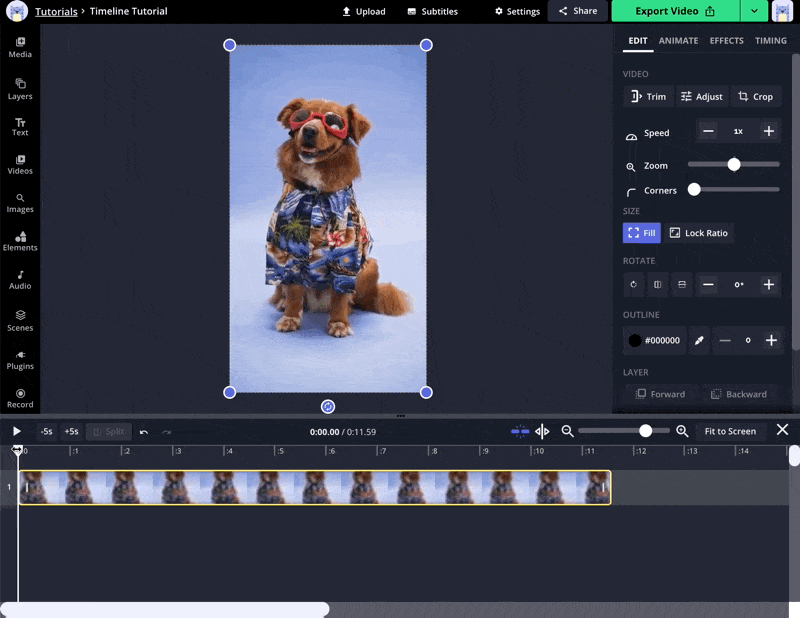The height and width of the screenshot is (618, 800).
Task: Open the Audio panel
Action: pos(20,279)
